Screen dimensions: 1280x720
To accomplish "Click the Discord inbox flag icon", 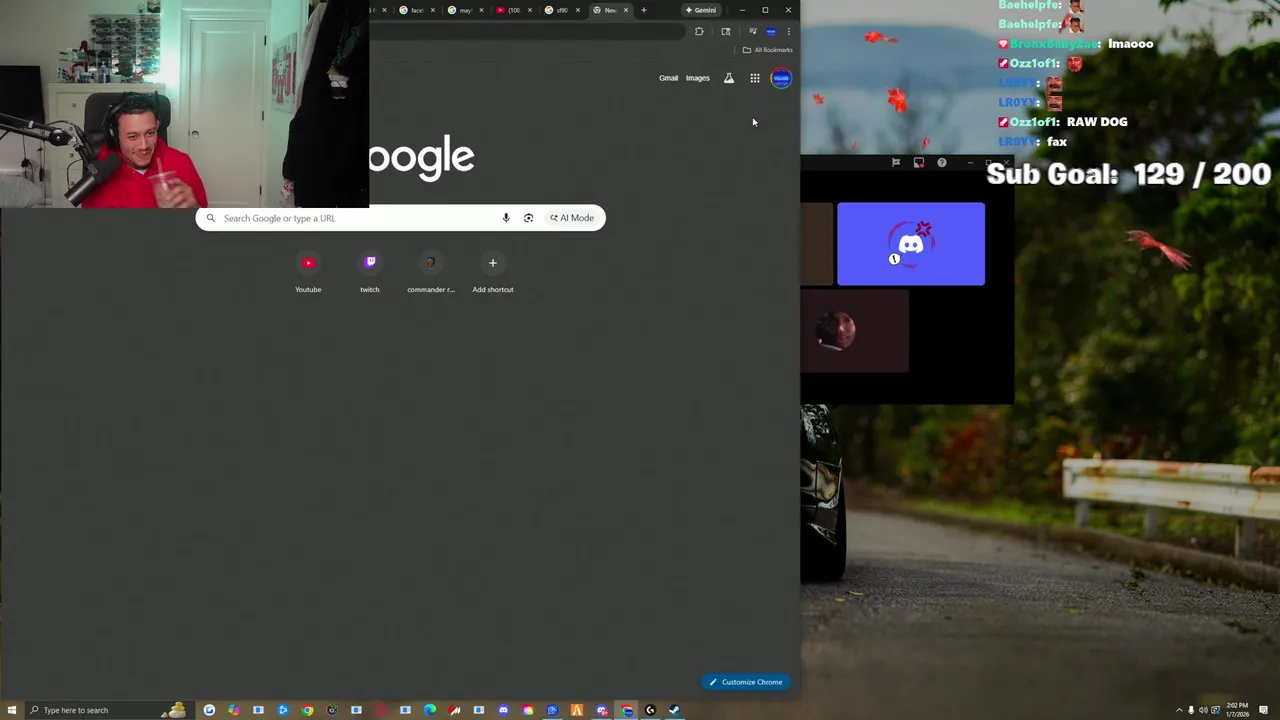I will click(896, 162).
